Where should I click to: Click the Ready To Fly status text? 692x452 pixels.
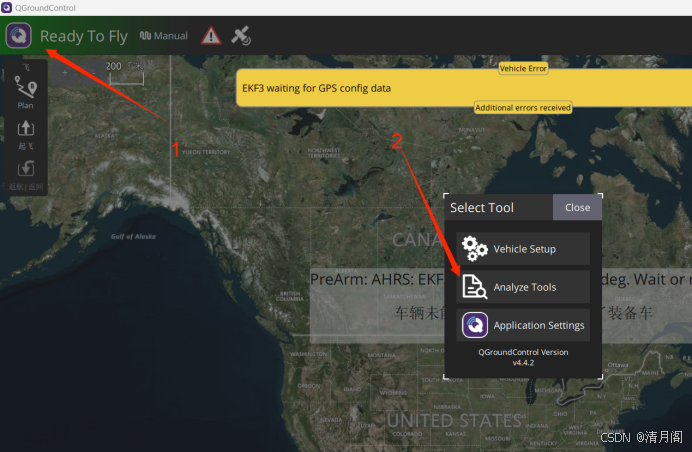point(84,36)
